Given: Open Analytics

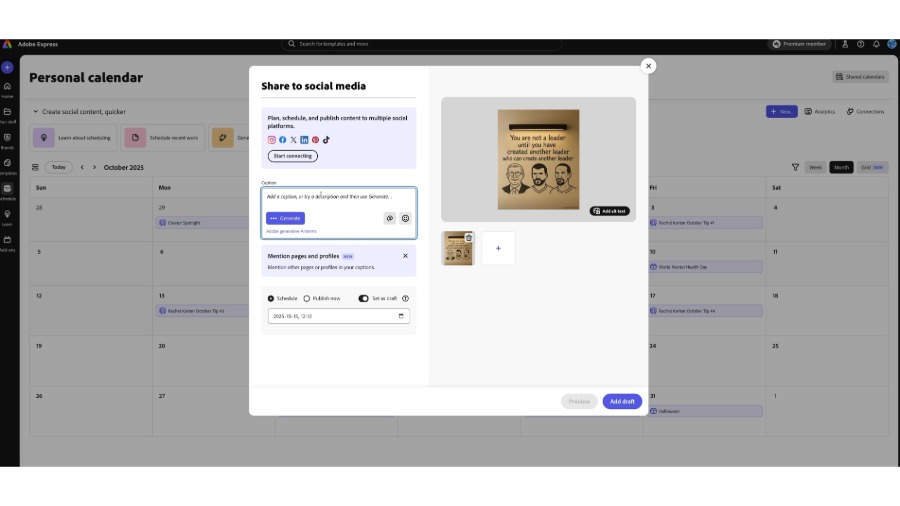Looking at the screenshot, I should click(820, 111).
